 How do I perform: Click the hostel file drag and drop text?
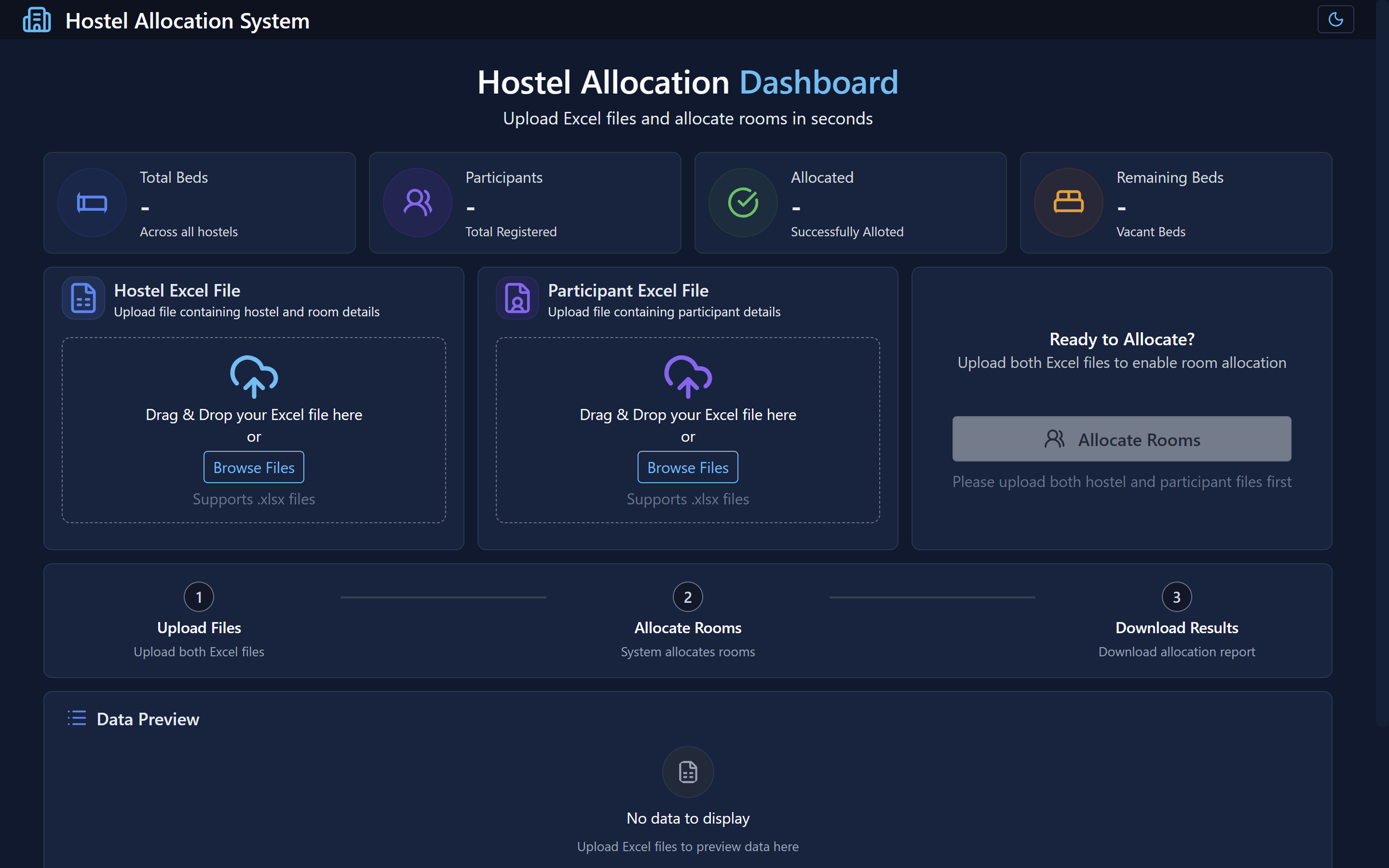(x=254, y=415)
